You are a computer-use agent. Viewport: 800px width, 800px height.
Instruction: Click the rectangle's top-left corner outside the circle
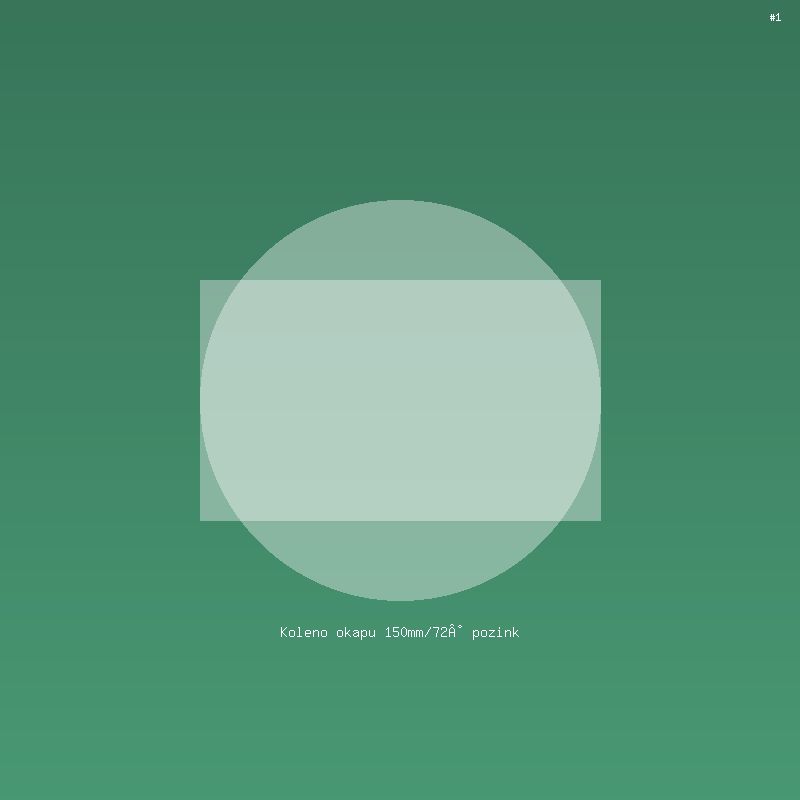click(x=210, y=290)
